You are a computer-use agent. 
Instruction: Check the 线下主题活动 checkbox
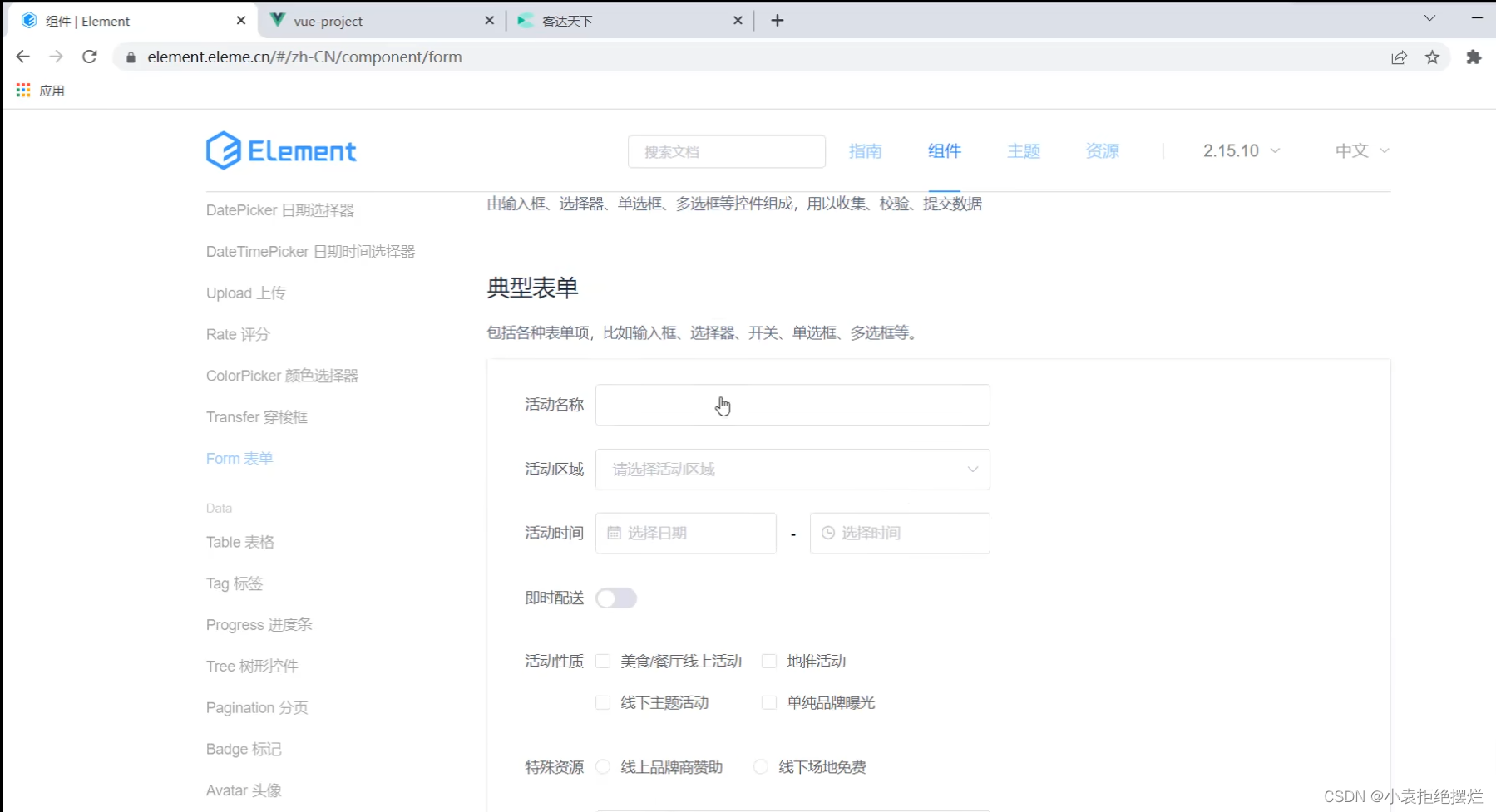pos(603,703)
